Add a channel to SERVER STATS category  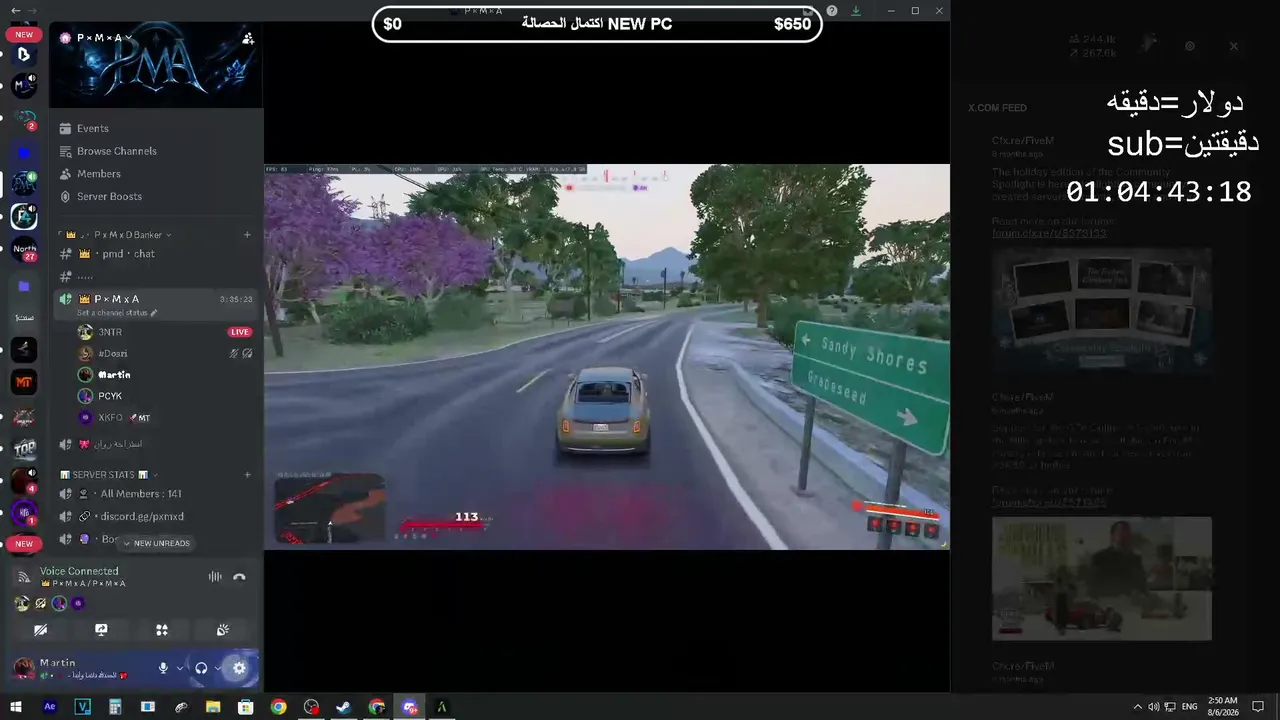point(247,475)
